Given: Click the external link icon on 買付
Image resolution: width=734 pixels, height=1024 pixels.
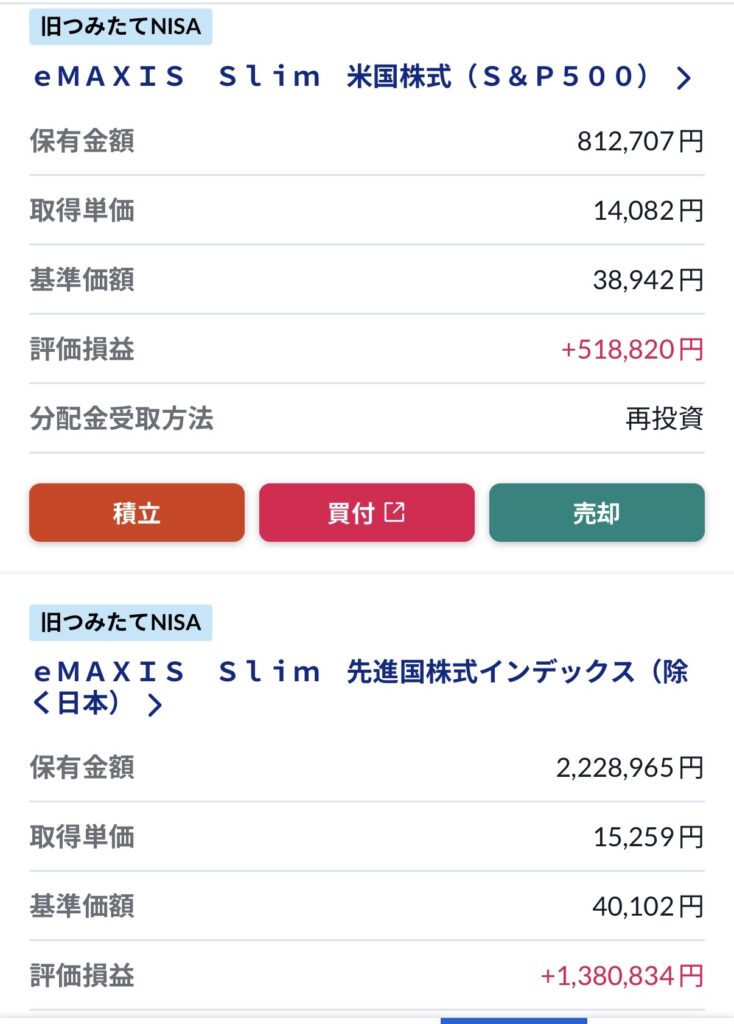Looking at the screenshot, I should tap(395, 512).
